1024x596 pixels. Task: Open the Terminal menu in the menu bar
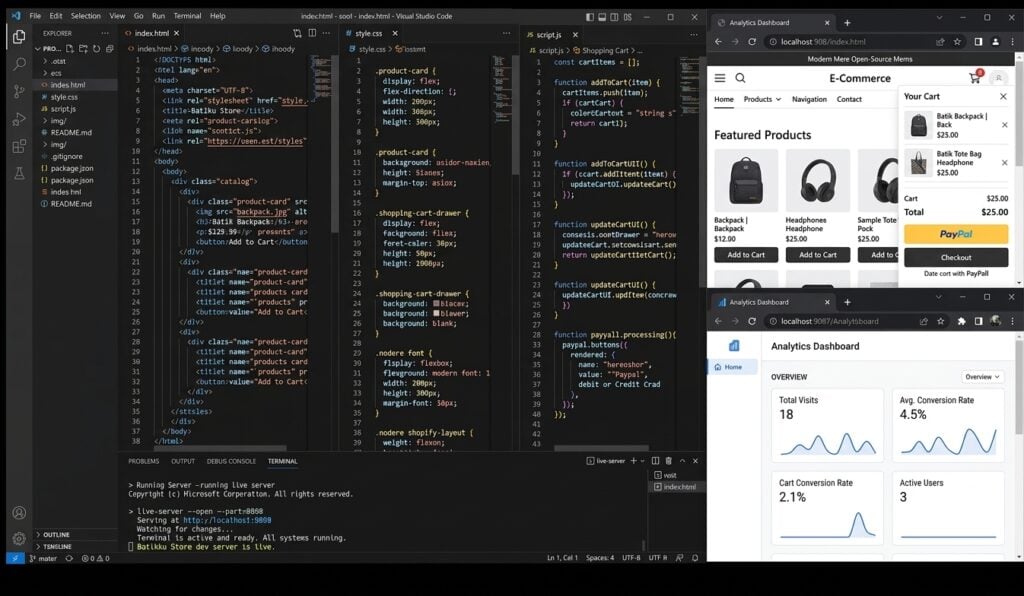pyautogui.click(x=187, y=16)
